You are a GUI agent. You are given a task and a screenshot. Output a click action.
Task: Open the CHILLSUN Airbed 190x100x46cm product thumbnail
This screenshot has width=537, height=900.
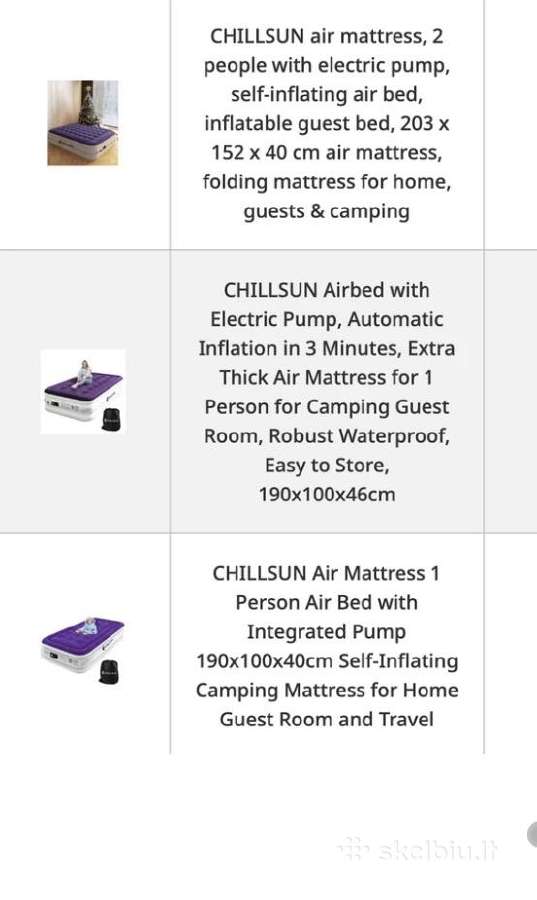83,391
